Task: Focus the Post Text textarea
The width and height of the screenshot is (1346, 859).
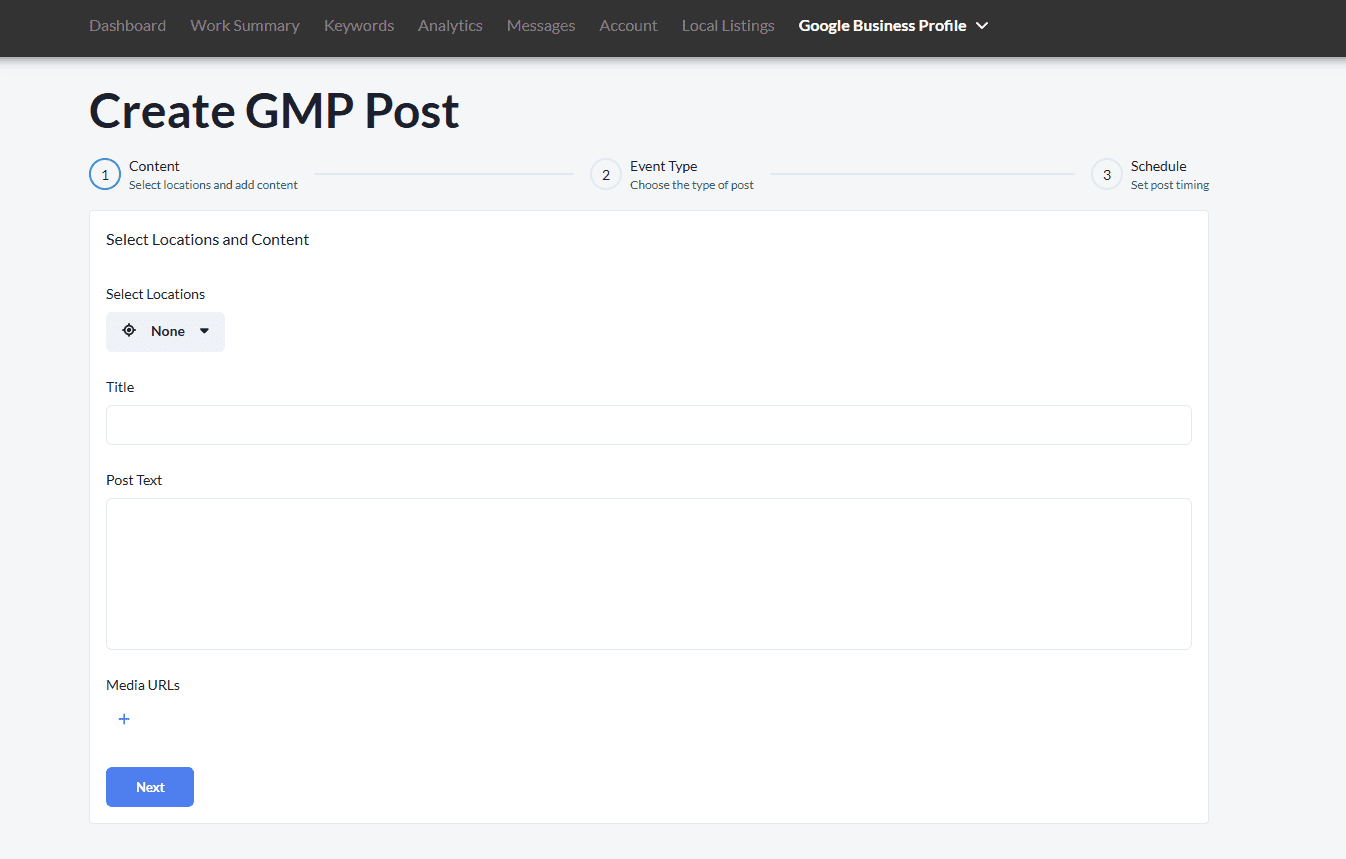Action: (x=648, y=574)
